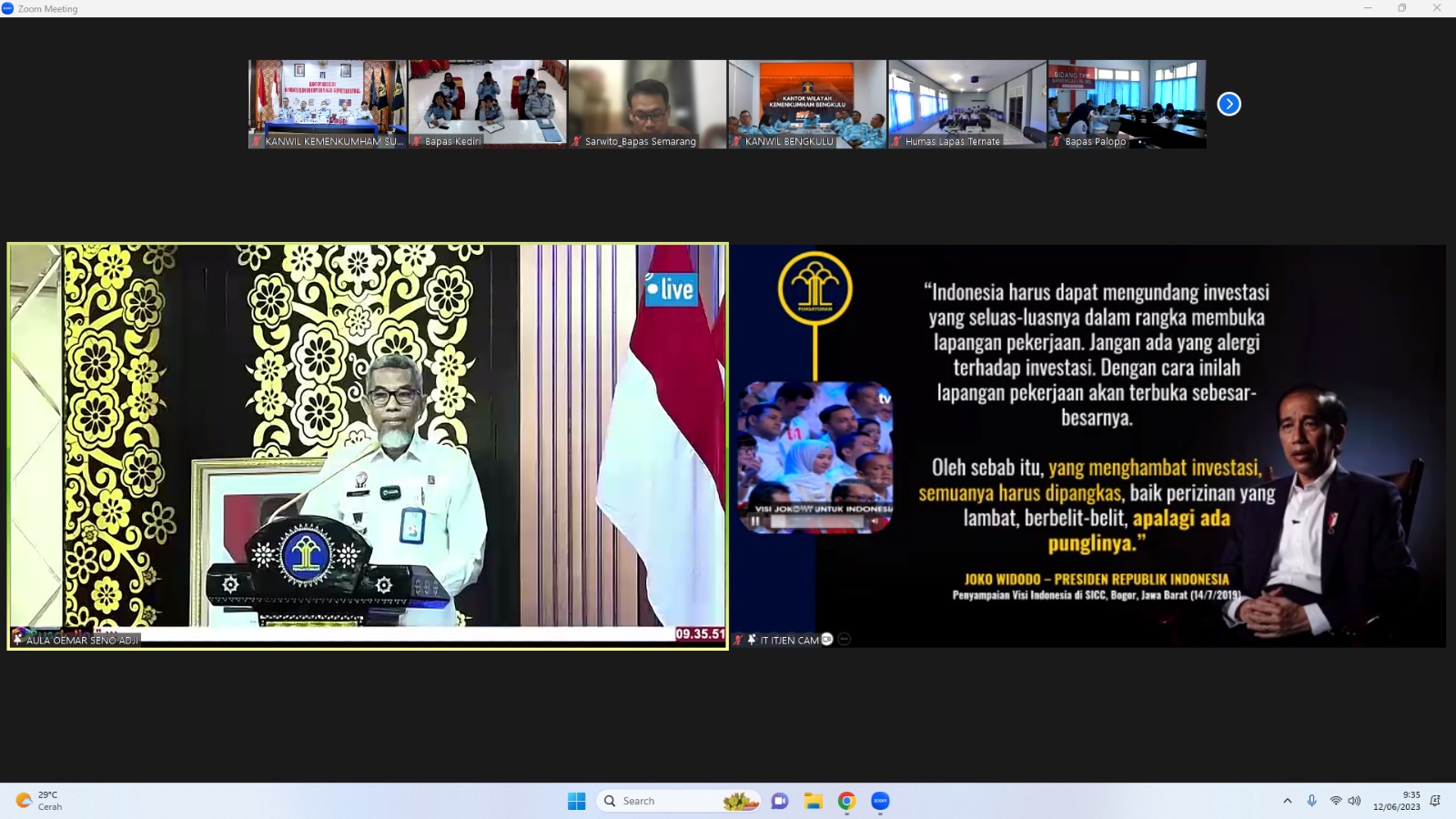Open Zoom from the Windows taskbar

(880, 801)
